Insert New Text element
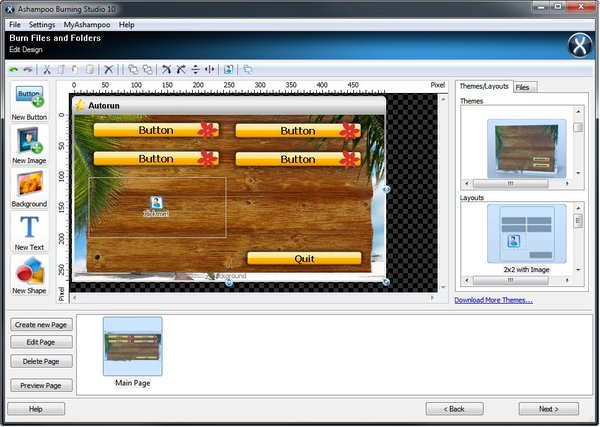Viewport: 600px width, 427px height. tap(30, 231)
